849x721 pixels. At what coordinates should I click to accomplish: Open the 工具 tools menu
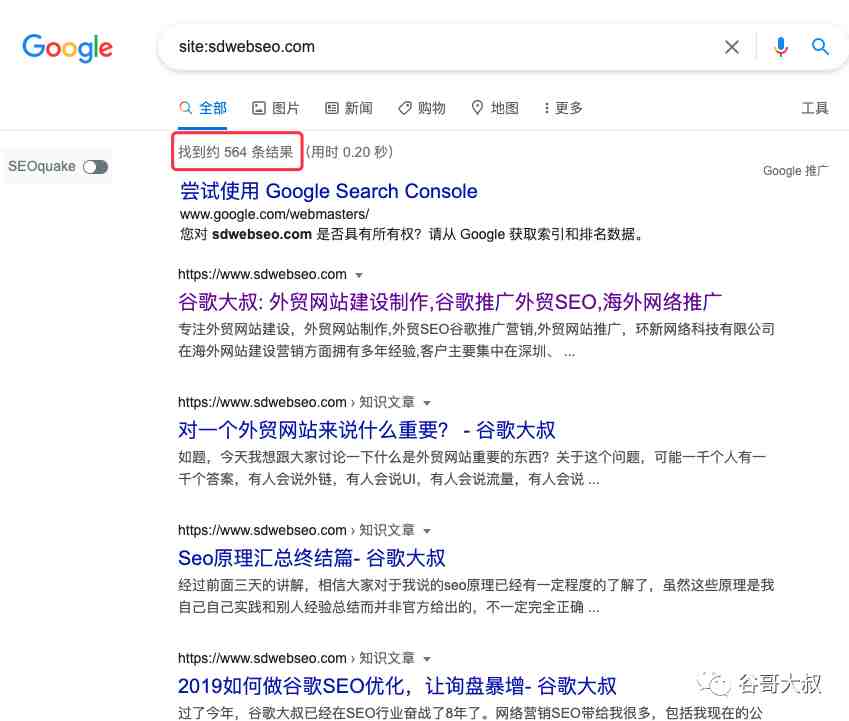pos(815,108)
